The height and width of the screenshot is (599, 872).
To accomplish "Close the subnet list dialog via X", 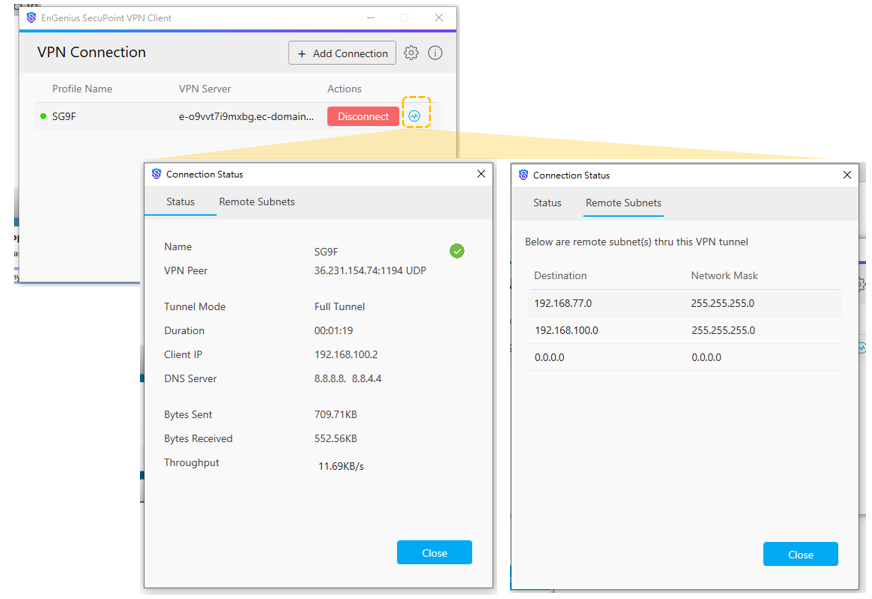I will pyautogui.click(x=848, y=175).
